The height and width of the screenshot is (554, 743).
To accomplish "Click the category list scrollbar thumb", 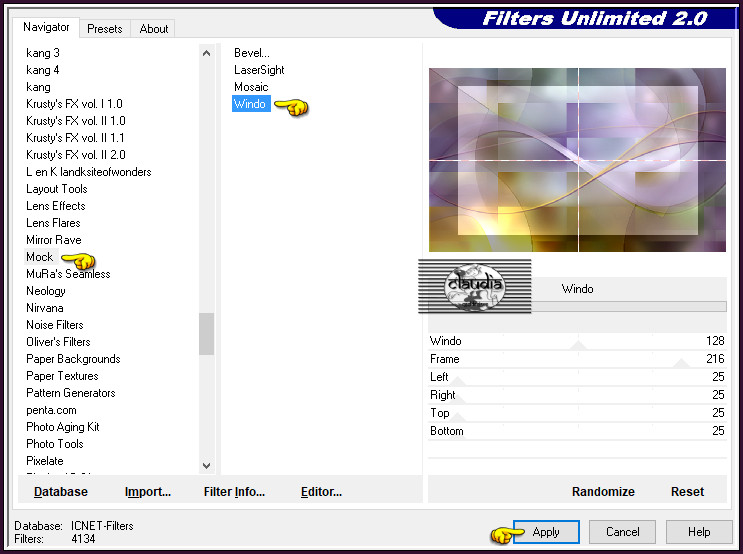I will (x=206, y=334).
